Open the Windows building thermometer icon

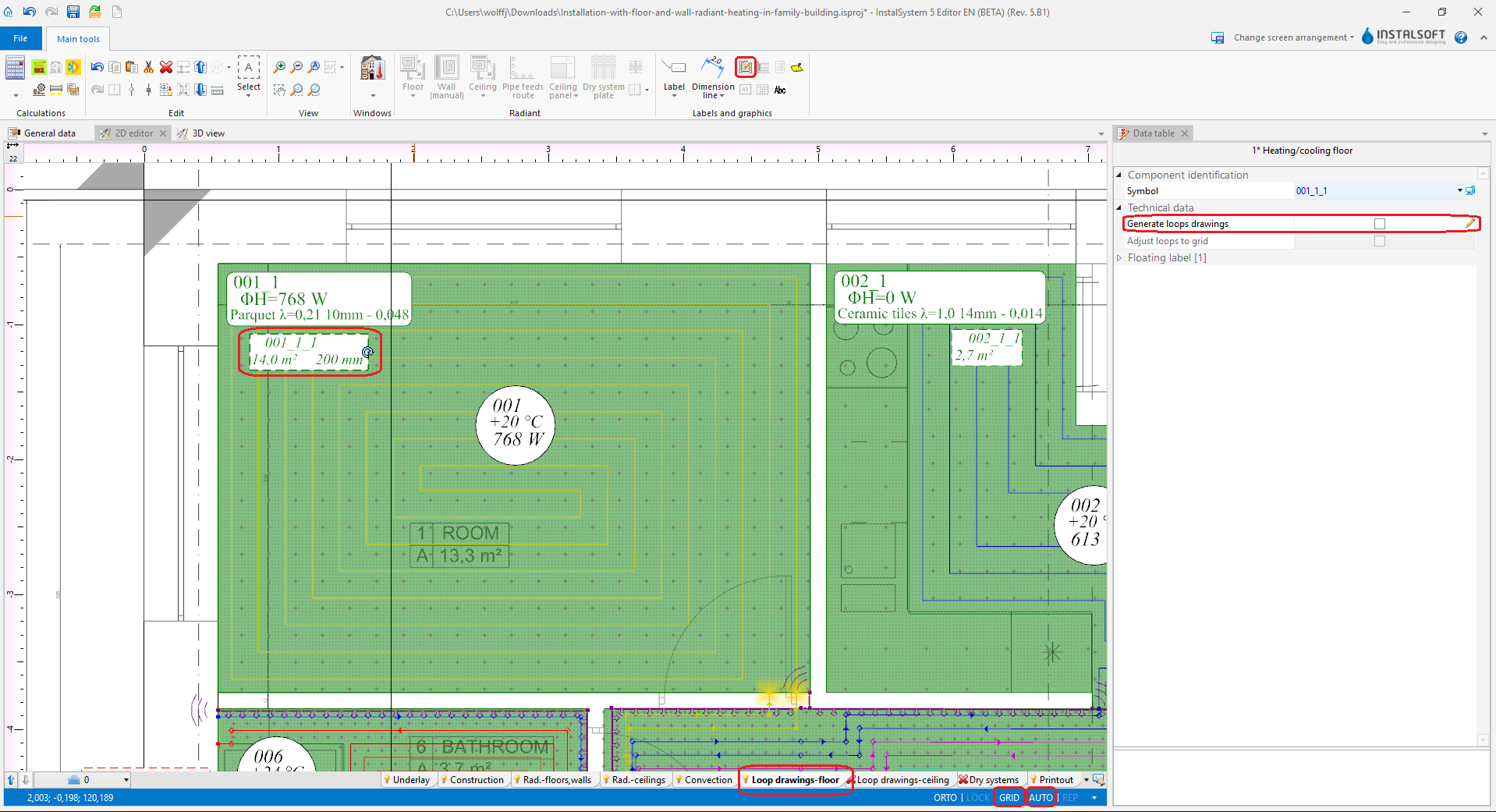pos(372,69)
